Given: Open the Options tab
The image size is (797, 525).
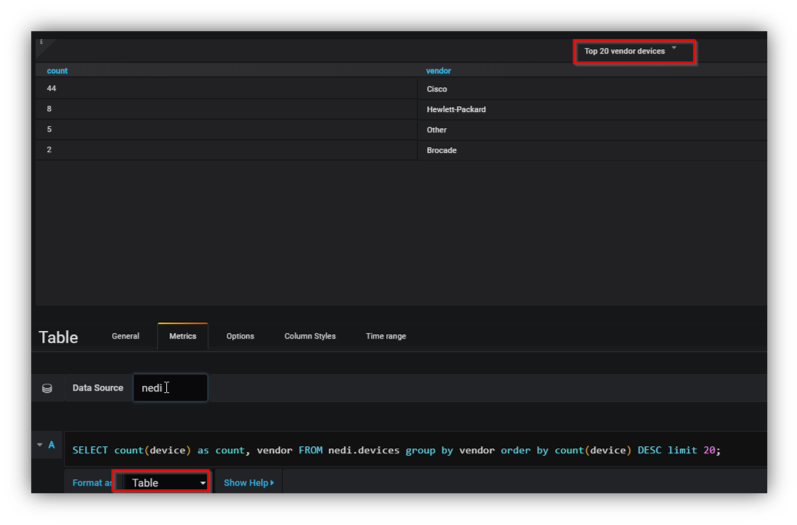Looking at the screenshot, I should coord(240,336).
